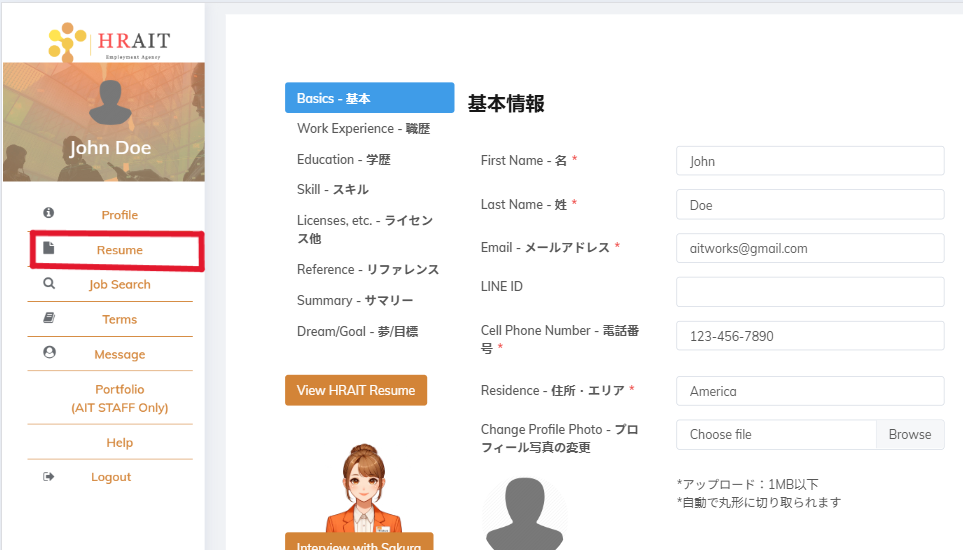The height and width of the screenshot is (550, 963).
Task: Click the HRAIT logo
Action: tap(109, 42)
